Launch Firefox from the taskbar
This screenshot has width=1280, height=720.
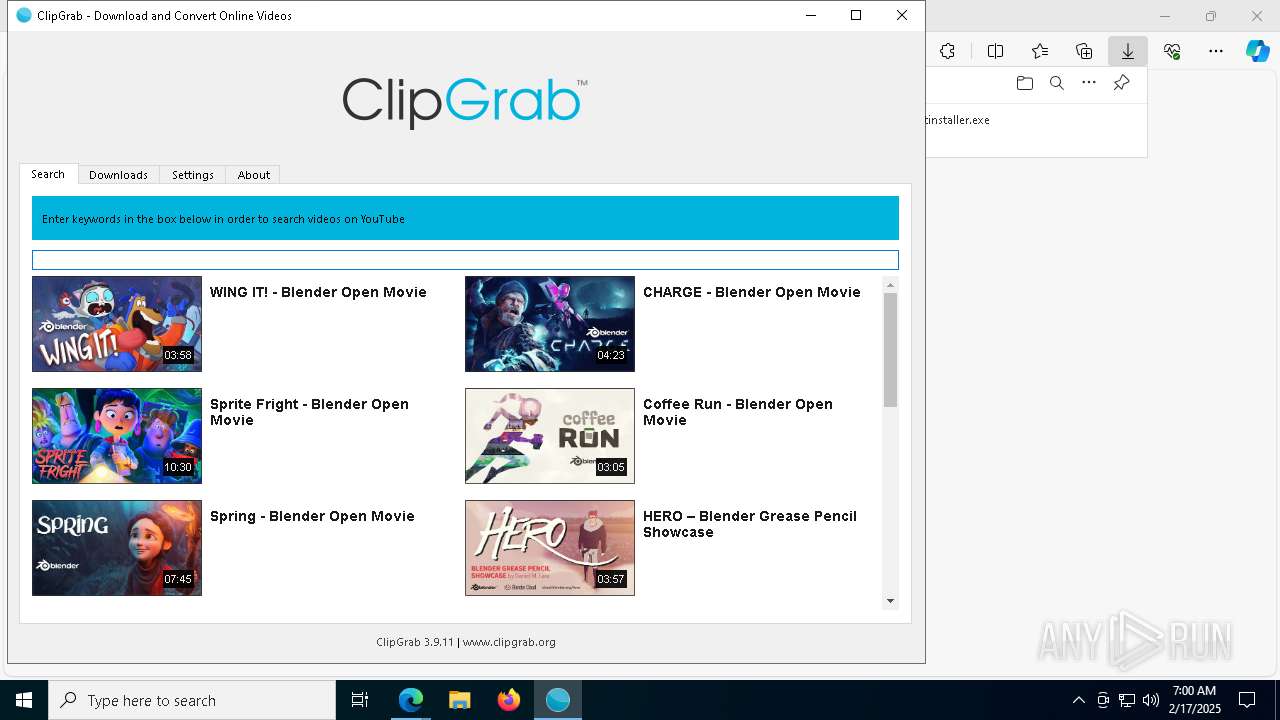508,700
